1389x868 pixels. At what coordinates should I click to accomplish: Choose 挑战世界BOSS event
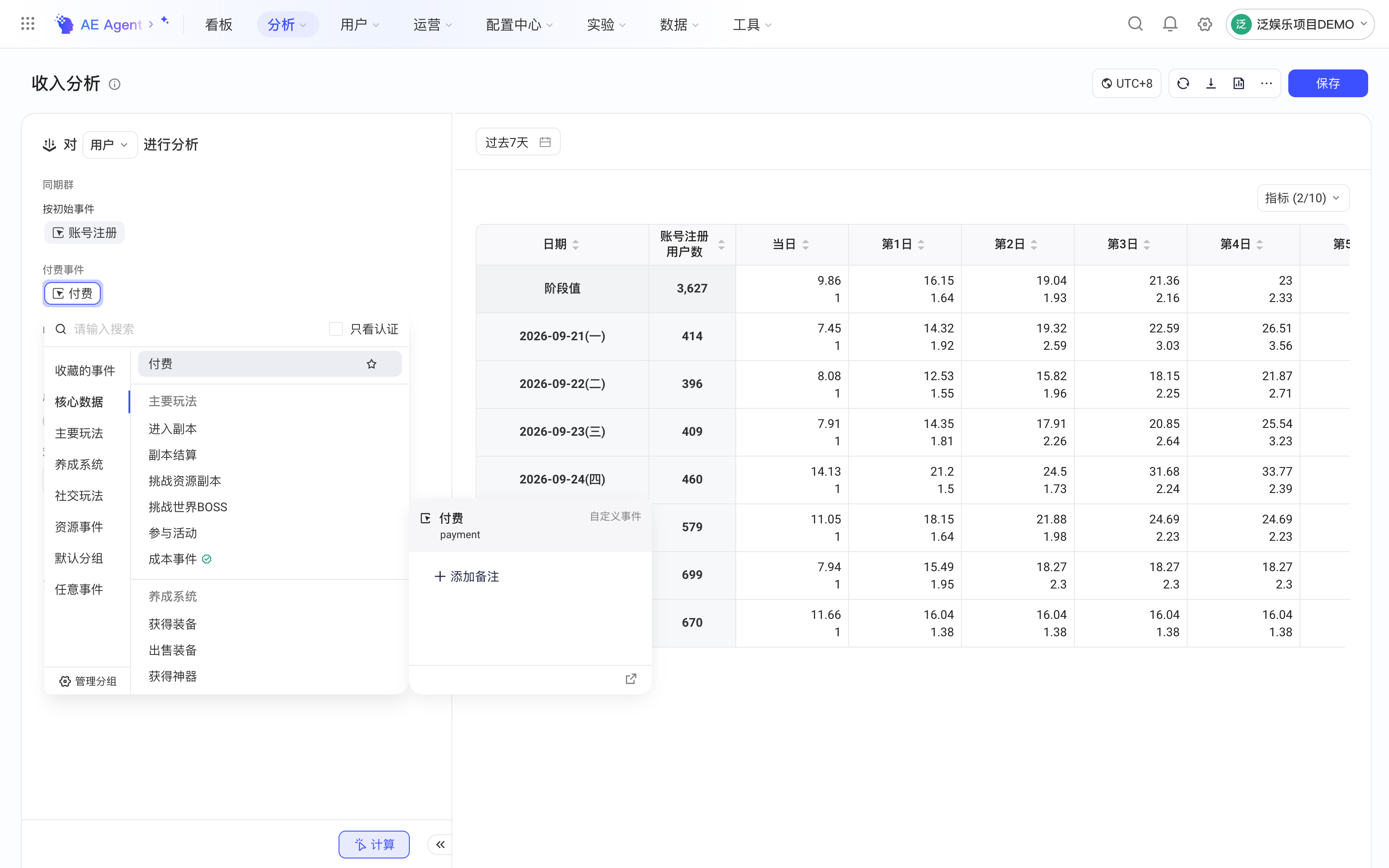188,507
